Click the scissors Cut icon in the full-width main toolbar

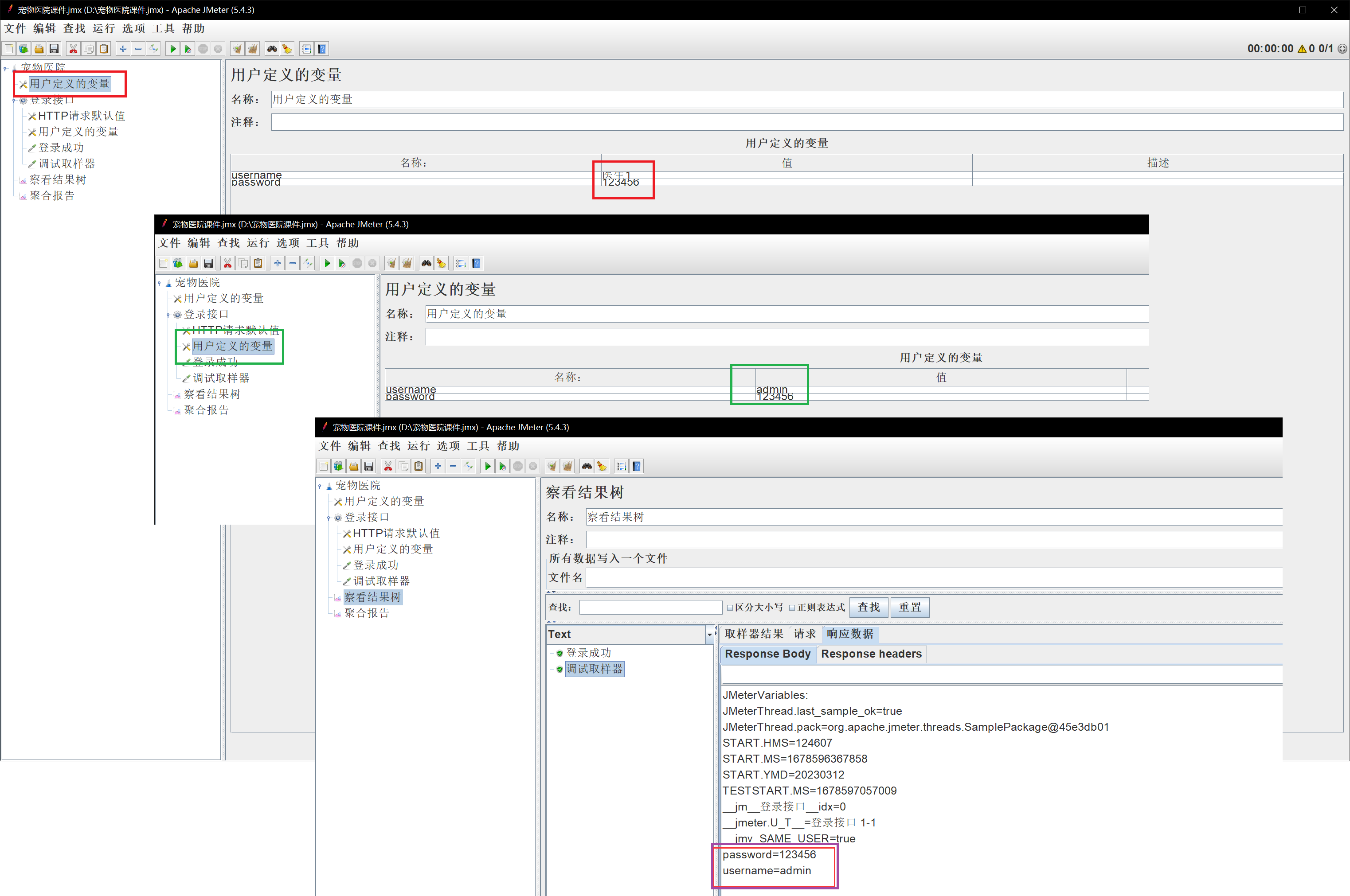[x=73, y=49]
